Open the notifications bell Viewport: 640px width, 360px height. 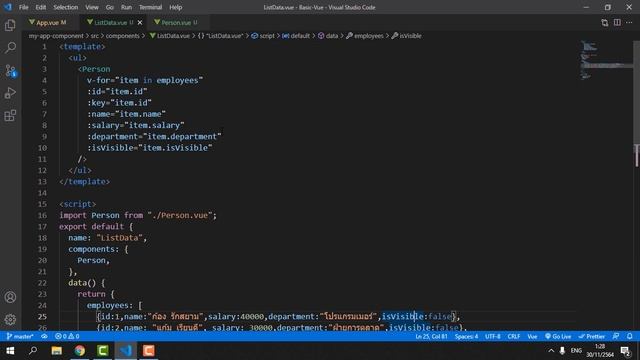click(630, 336)
